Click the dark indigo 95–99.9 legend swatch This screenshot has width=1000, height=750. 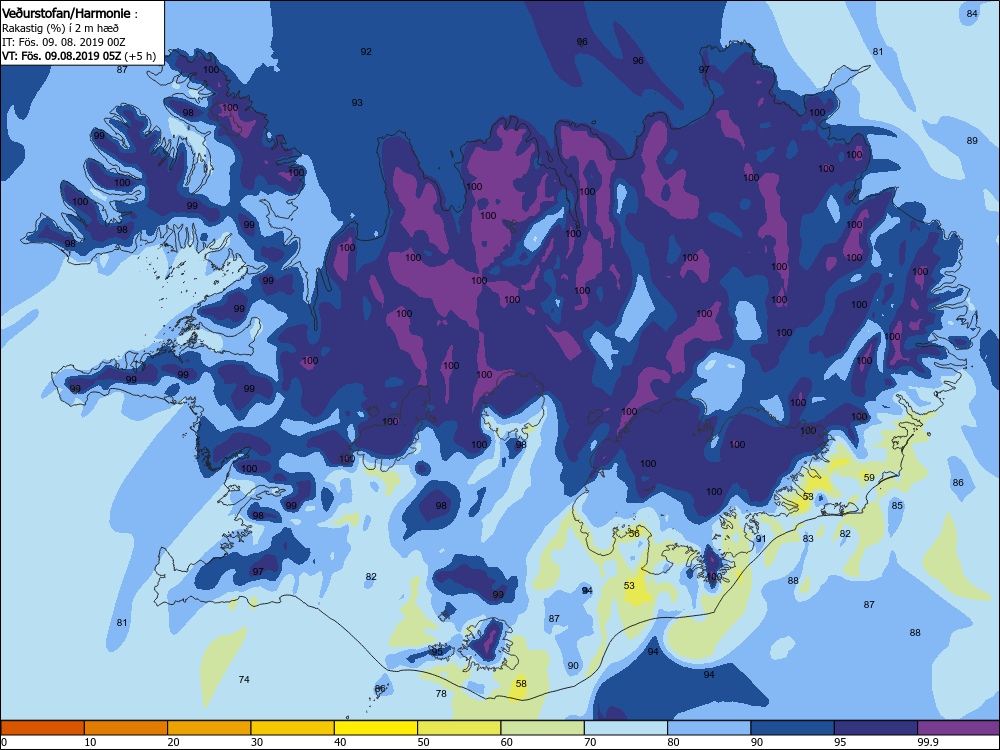pos(876,728)
